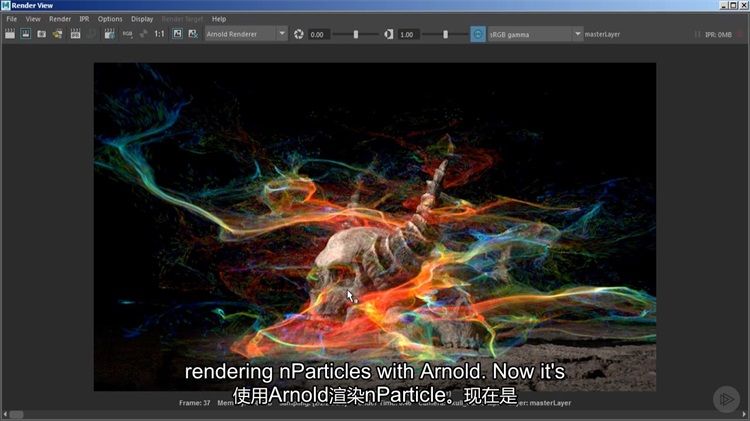Screen dimensions: 750x421
Task: Click the exposure slider handle
Action: 355,34
